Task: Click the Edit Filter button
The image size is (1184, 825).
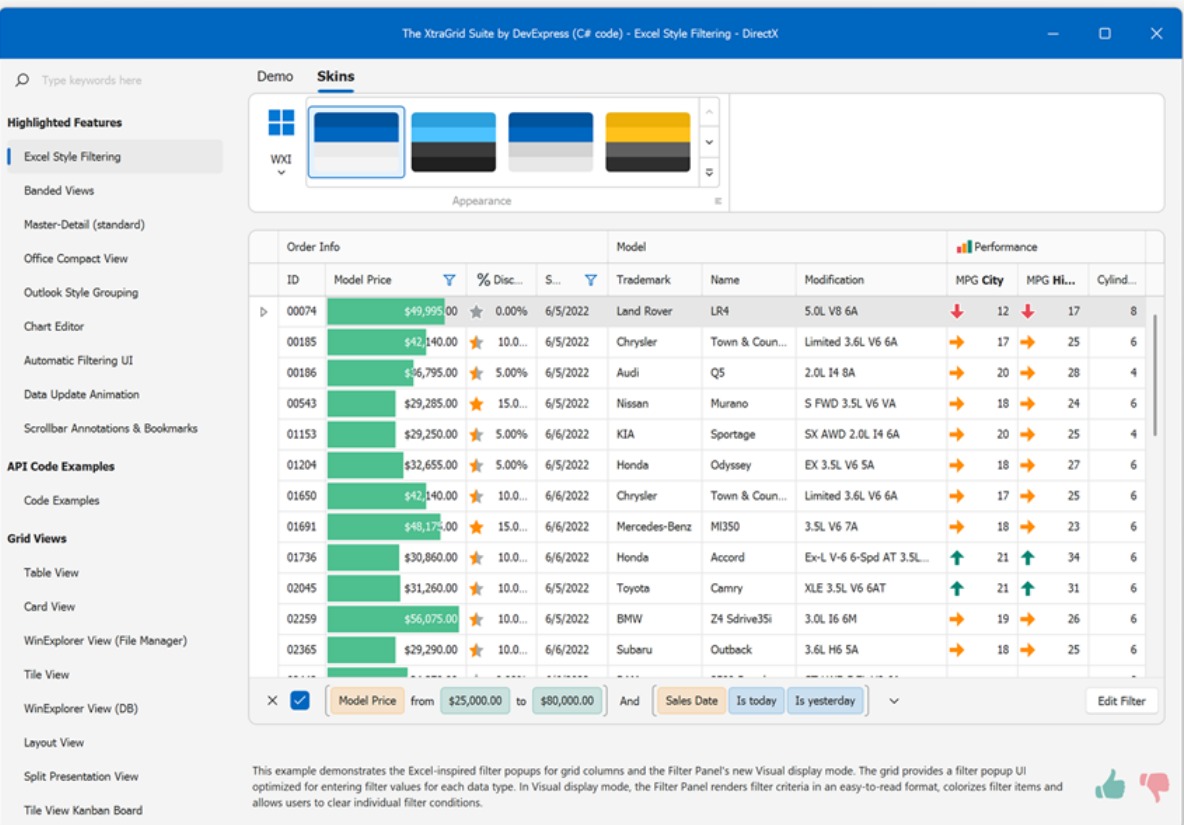Action: click(x=1121, y=700)
